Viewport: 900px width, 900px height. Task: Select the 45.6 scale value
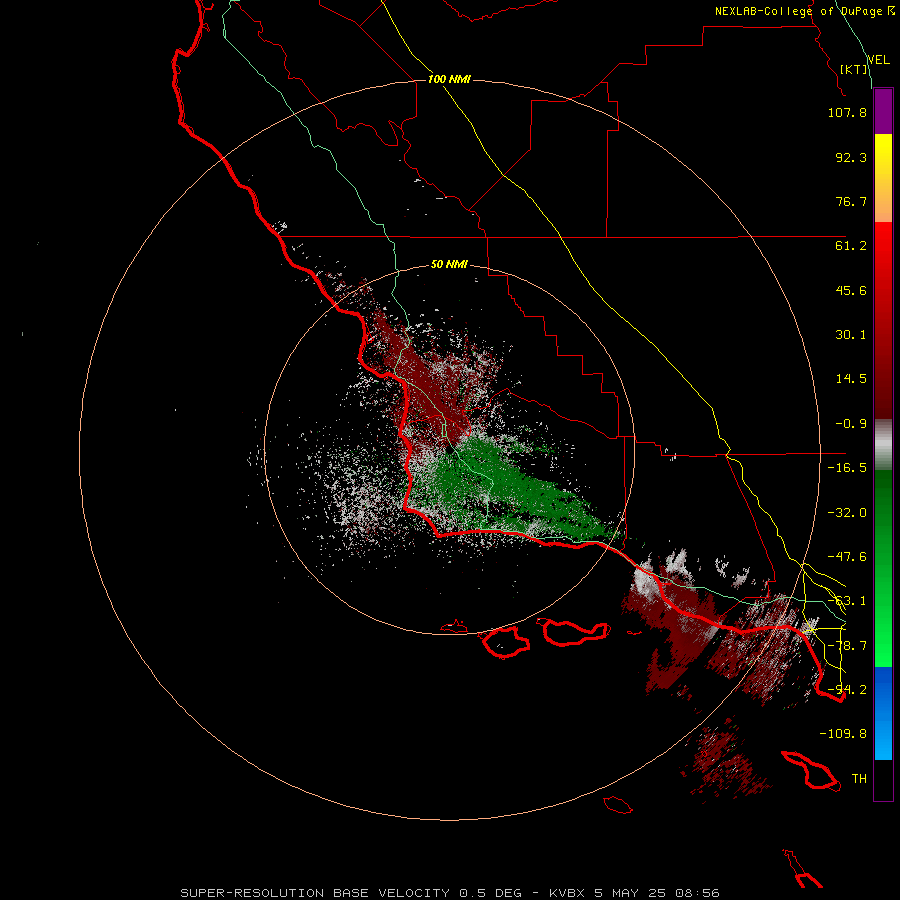pos(851,290)
